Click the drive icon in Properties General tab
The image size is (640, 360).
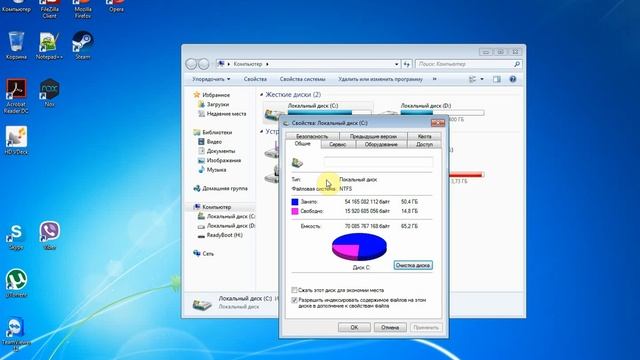coord(297,163)
